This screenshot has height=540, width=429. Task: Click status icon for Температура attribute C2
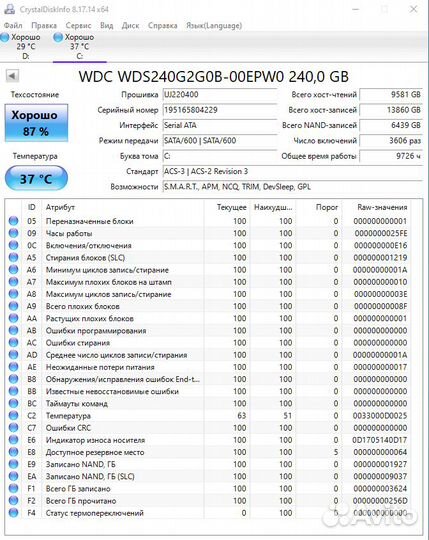point(13,416)
